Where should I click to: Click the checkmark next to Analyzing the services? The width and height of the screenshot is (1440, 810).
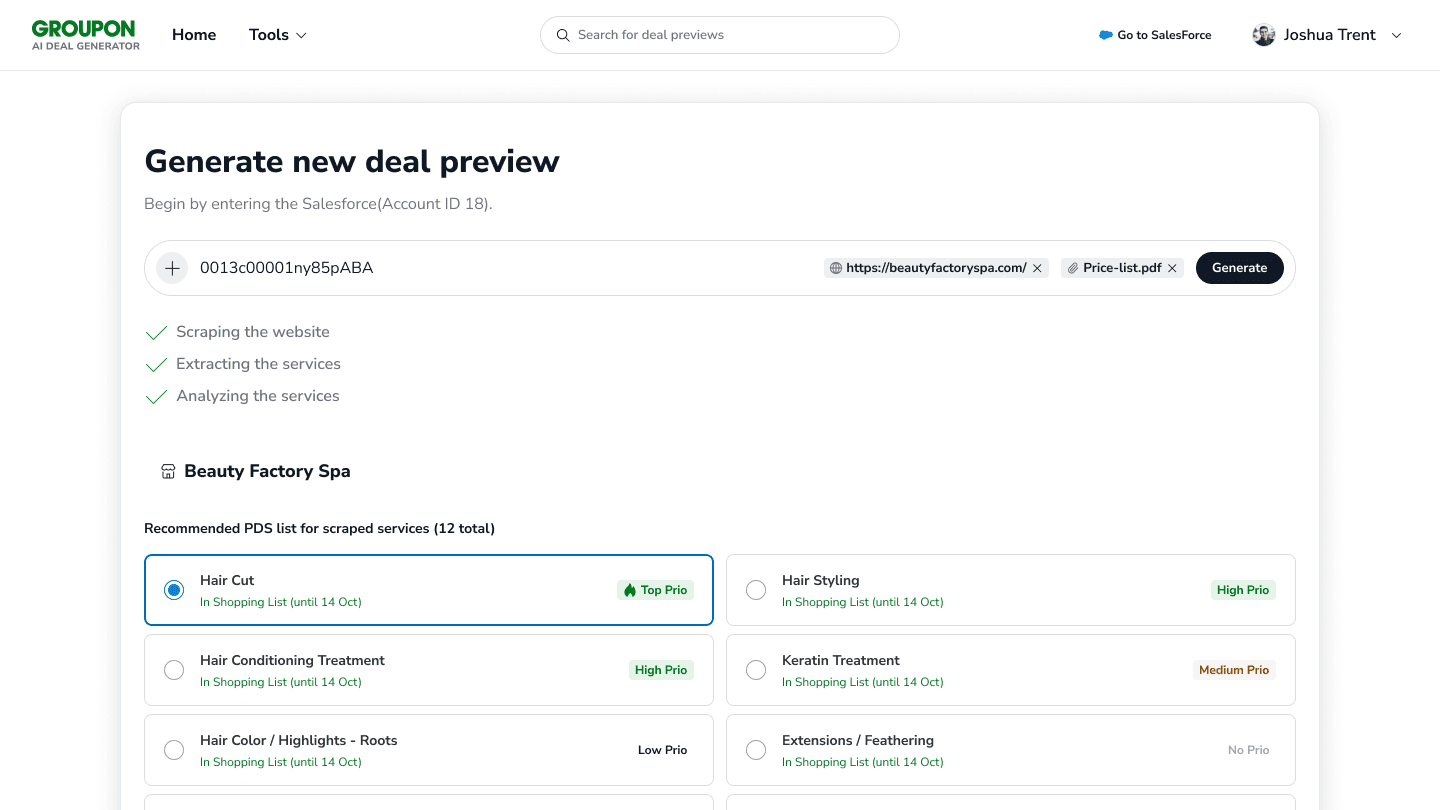coord(156,397)
